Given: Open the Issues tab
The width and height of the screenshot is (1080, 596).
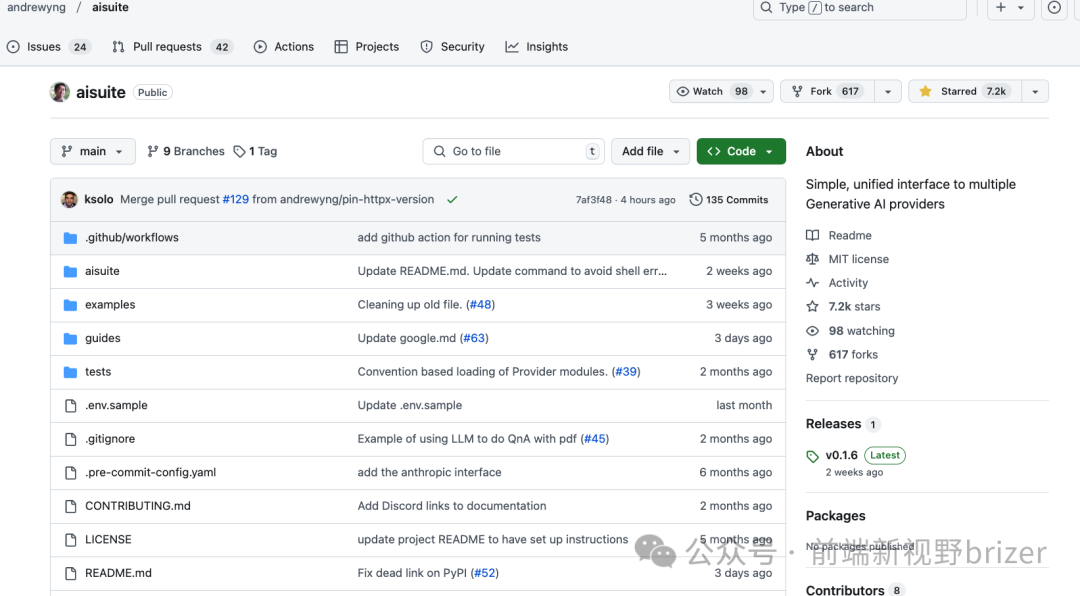Looking at the screenshot, I should tap(48, 47).
